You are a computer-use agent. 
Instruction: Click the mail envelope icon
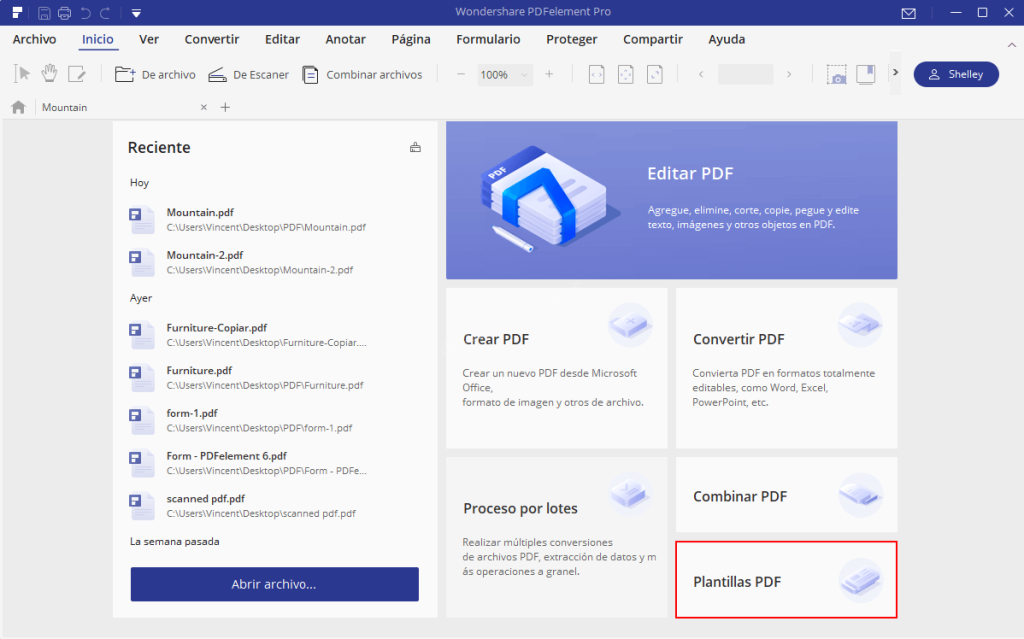tap(908, 13)
